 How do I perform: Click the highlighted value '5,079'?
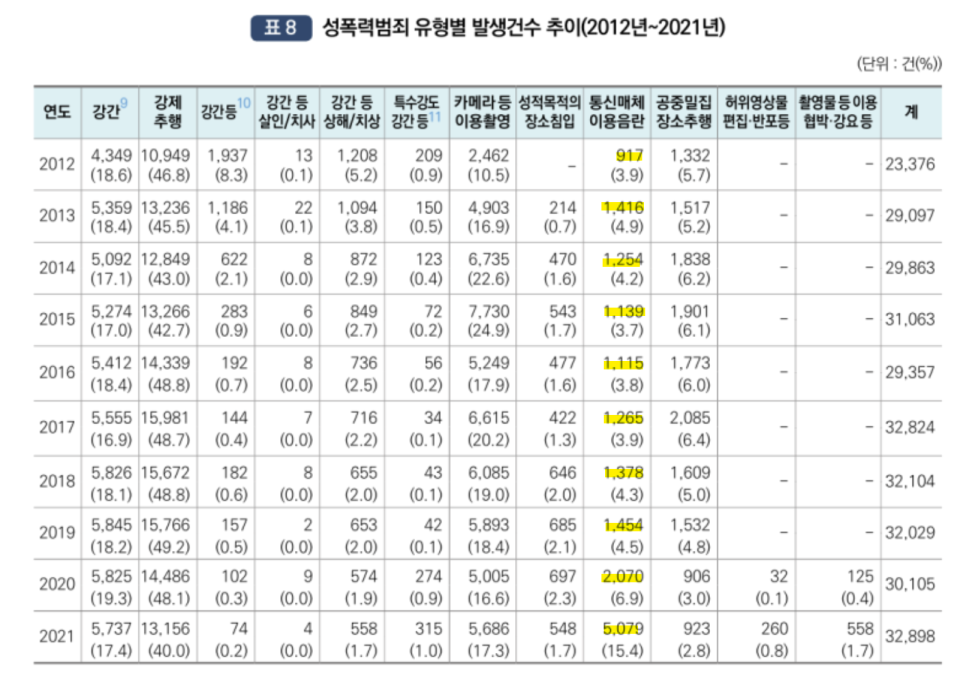click(x=623, y=629)
